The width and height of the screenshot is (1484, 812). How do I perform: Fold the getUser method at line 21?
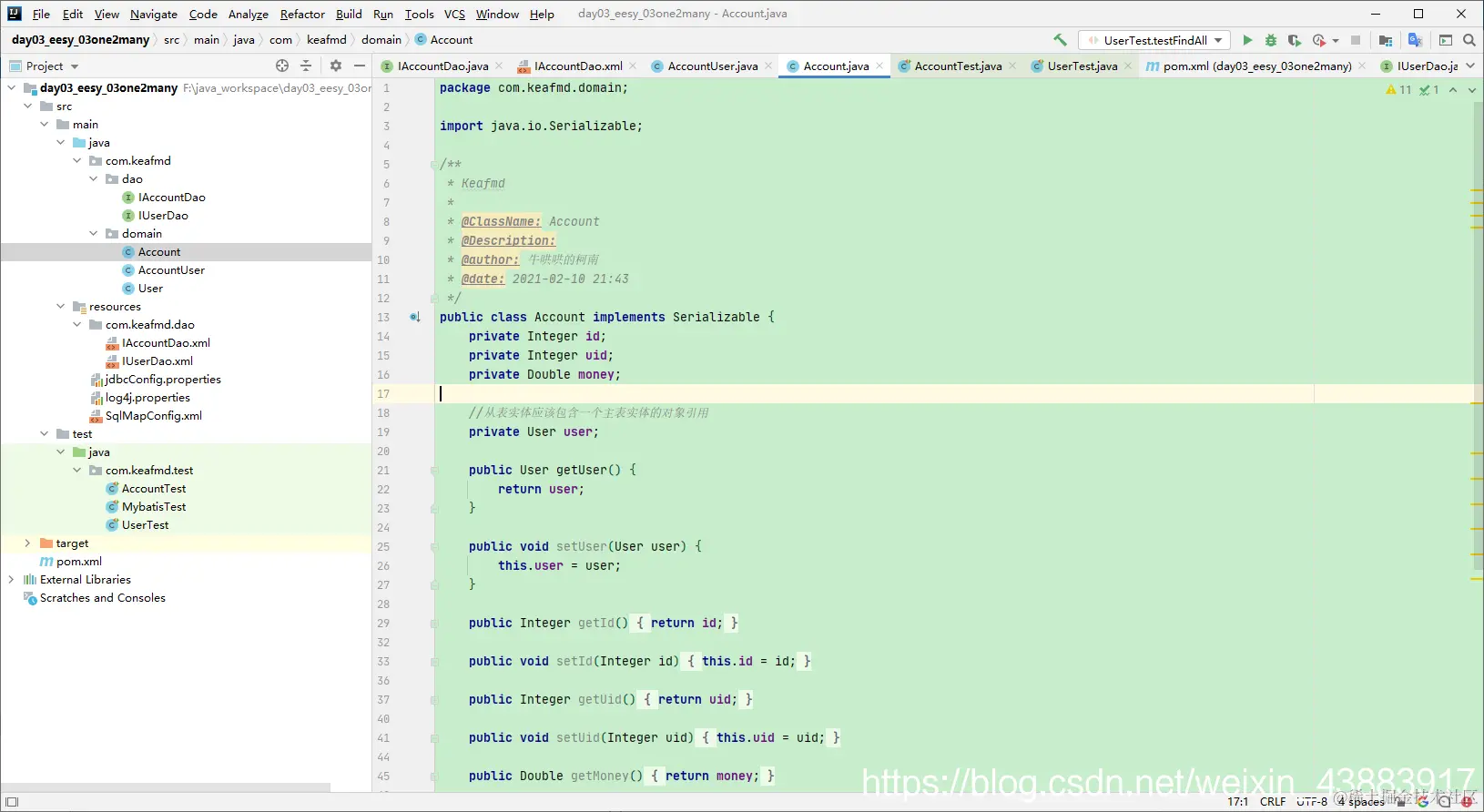[x=433, y=471]
